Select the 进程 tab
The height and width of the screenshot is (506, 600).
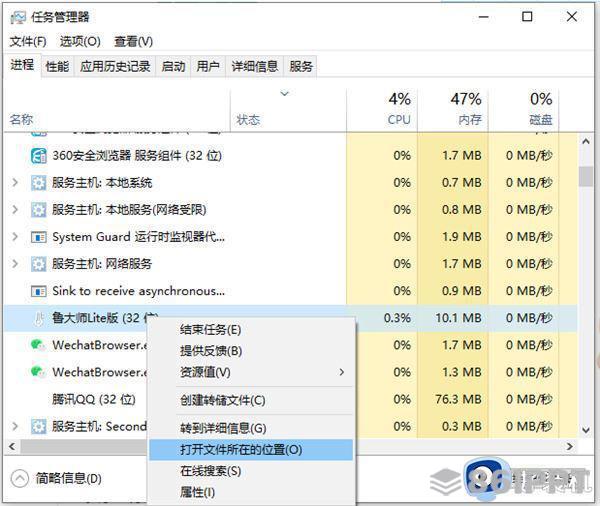point(22,65)
